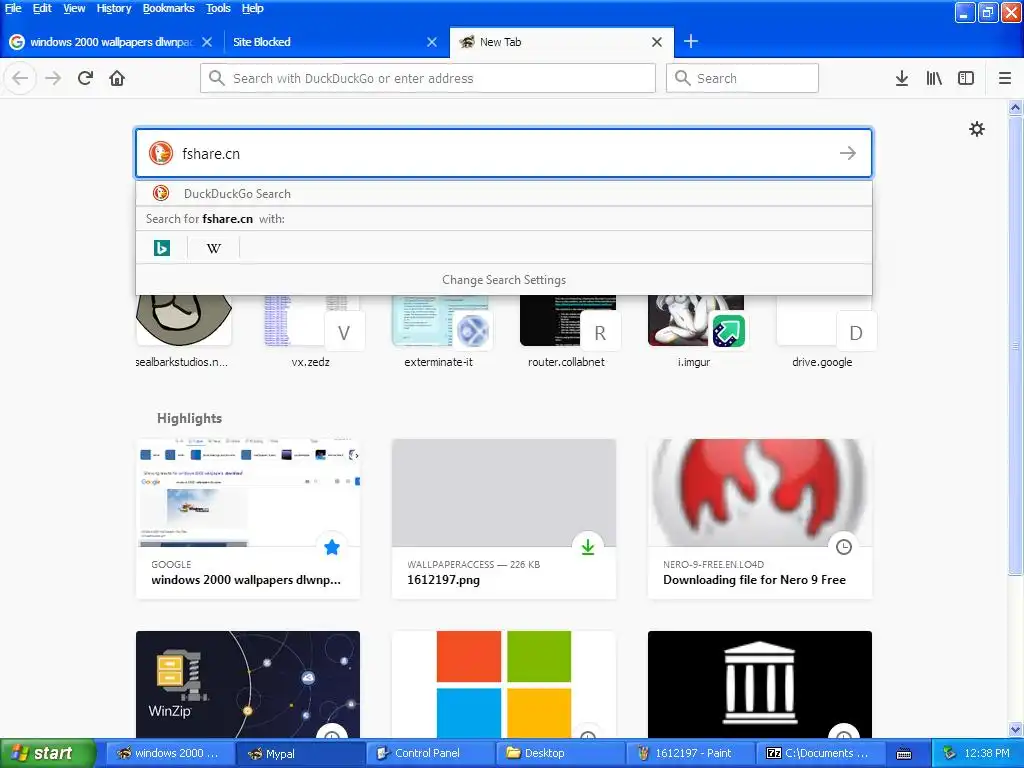Click the vertical scrollbar thumb
The width and height of the screenshot is (1024, 768).
[1015, 346]
